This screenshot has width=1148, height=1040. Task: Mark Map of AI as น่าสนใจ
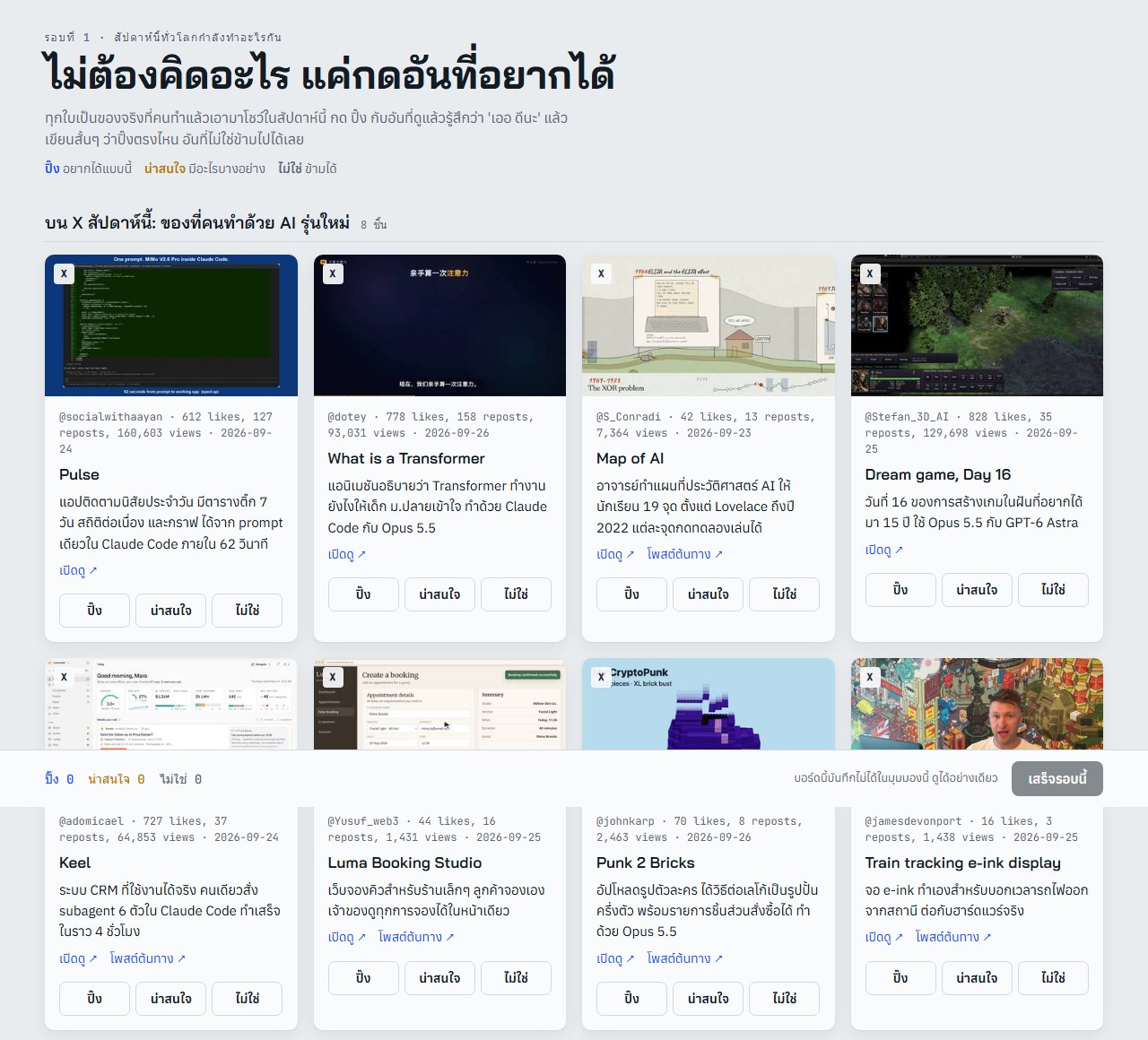pyautogui.click(x=708, y=594)
